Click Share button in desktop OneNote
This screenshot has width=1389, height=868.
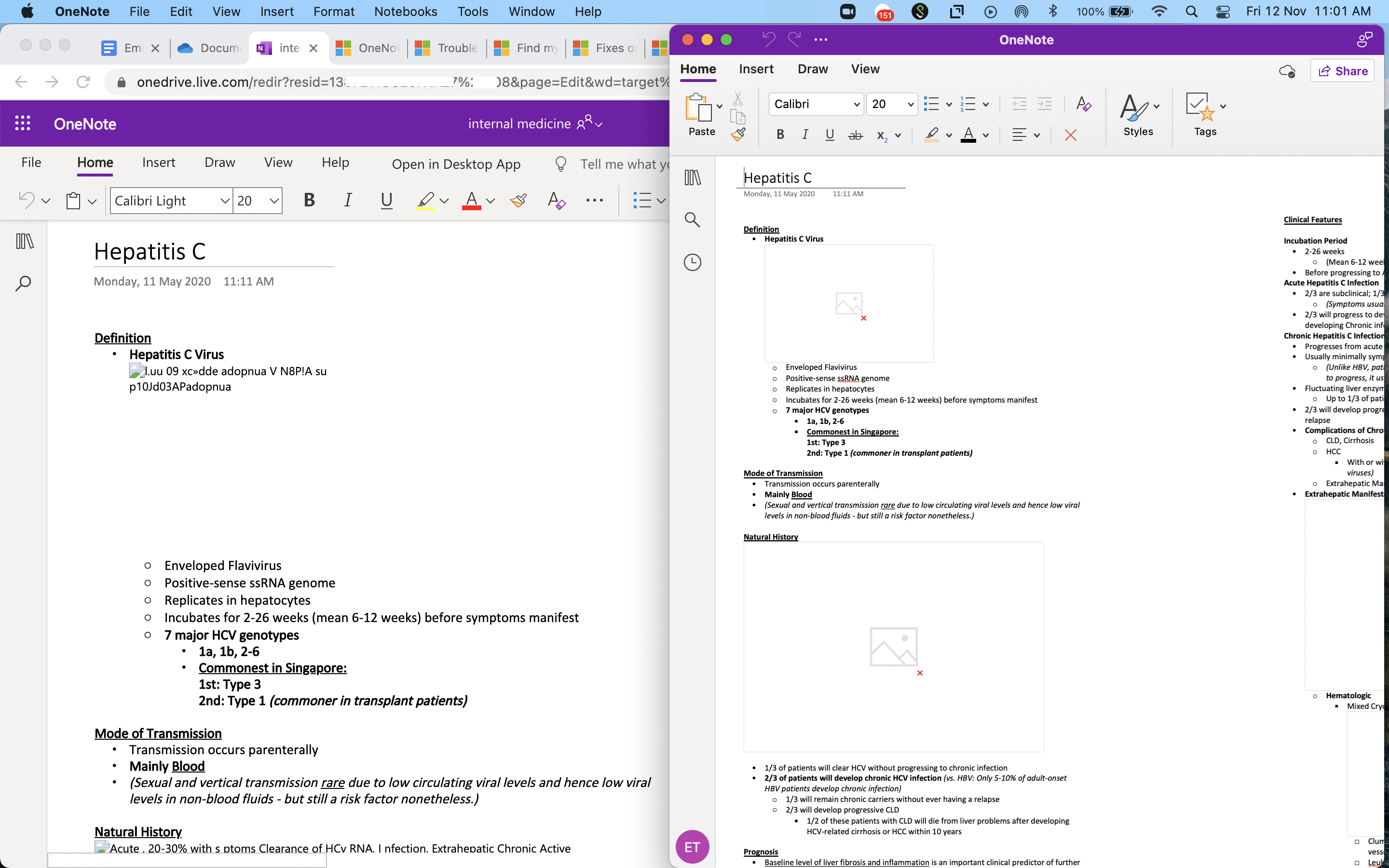point(1342,71)
